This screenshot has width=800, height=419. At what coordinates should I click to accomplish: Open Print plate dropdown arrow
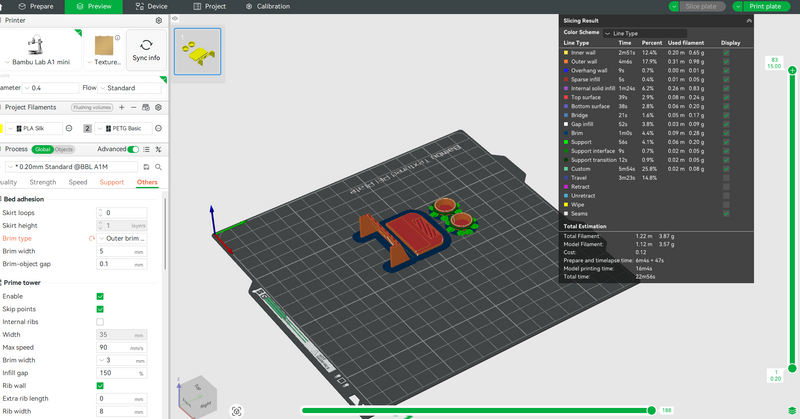click(x=737, y=7)
